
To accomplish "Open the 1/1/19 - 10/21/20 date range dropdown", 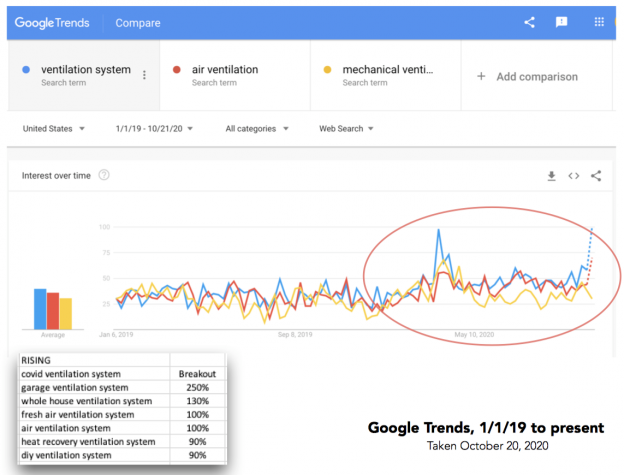I will click(154, 128).
